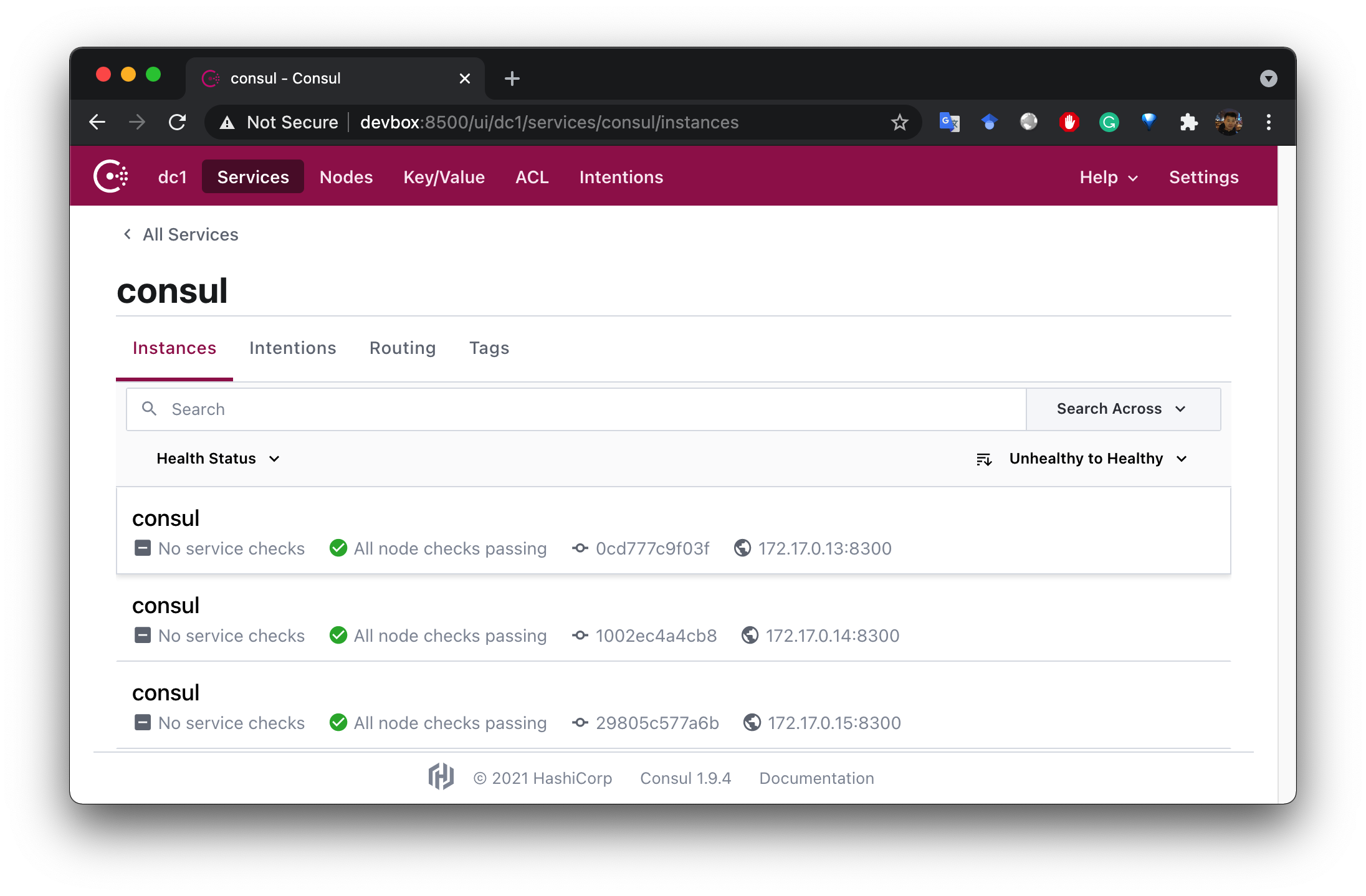1366x896 pixels.
Task: Open the Unhealthy to Healthy sort dropdown
Action: click(1098, 459)
